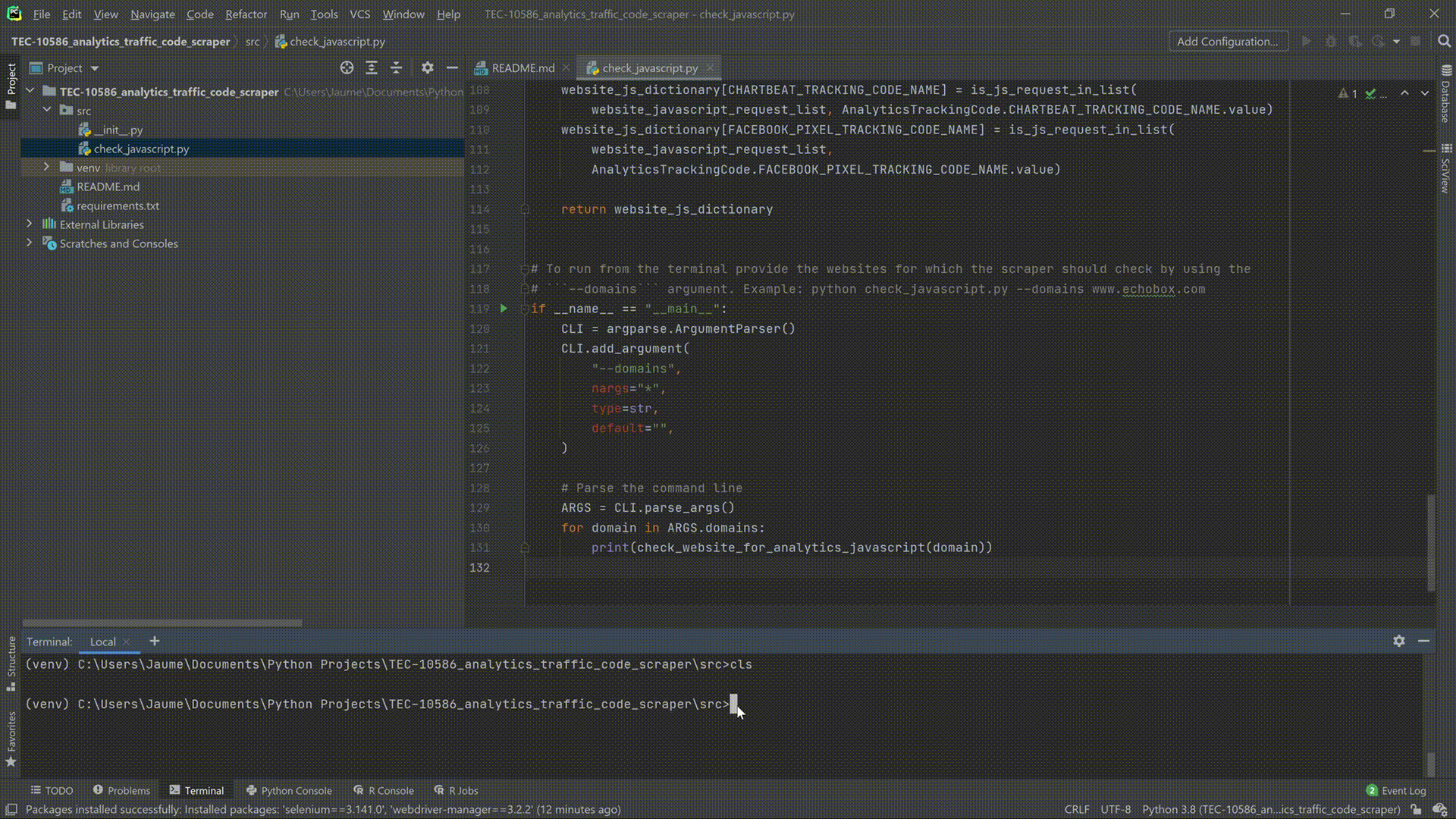Image resolution: width=1456 pixels, height=819 pixels.
Task: Hide the Project tool window
Action: [452, 67]
